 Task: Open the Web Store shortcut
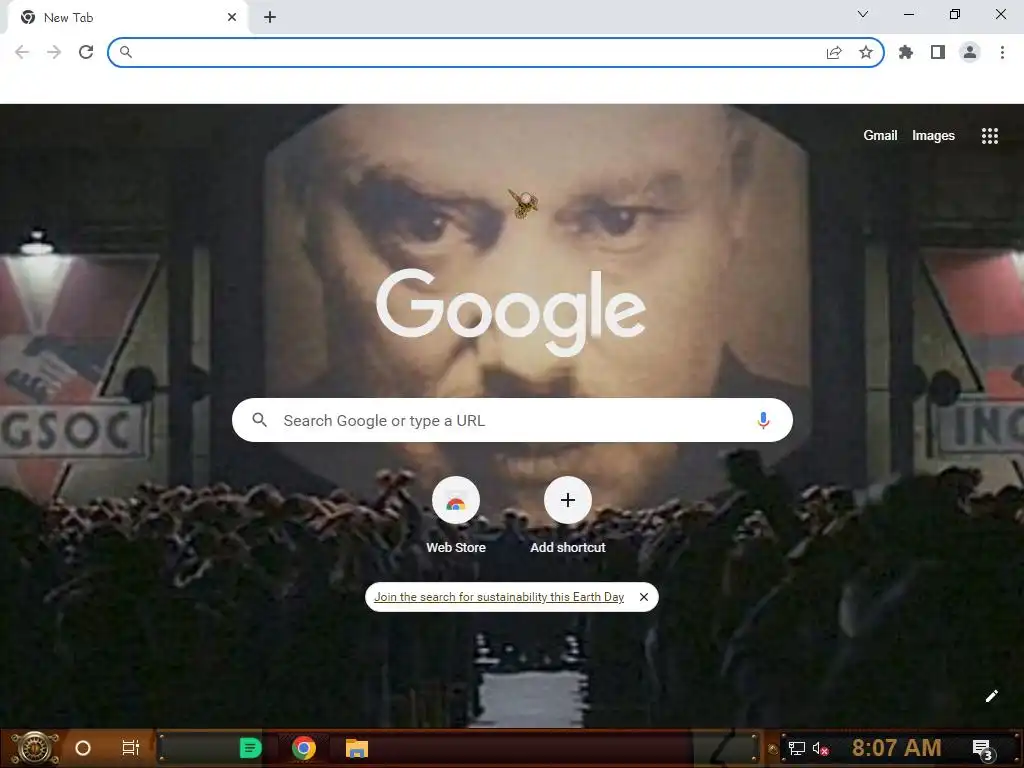tap(456, 516)
